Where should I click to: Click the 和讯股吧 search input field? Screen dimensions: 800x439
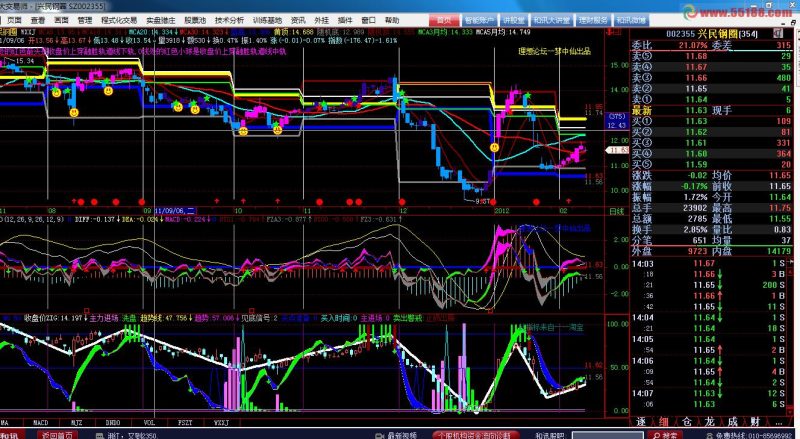click(607, 435)
